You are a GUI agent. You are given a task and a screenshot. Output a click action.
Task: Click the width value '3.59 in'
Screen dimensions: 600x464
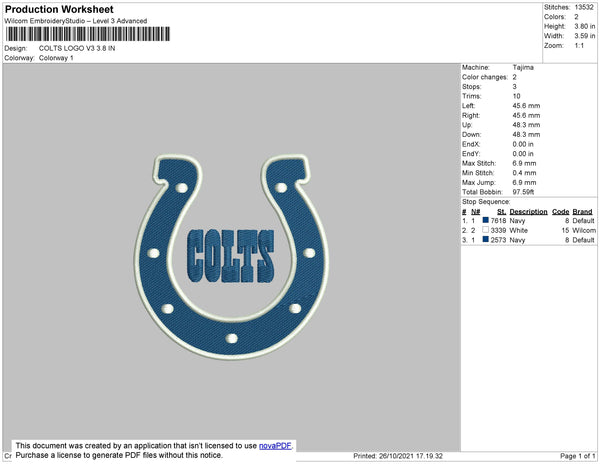(585, 36)
